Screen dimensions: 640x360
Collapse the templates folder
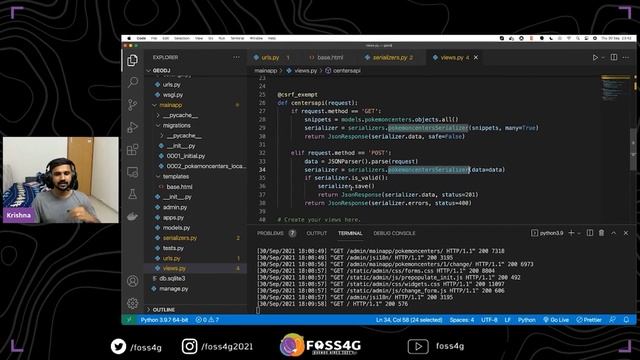[175, 177]
